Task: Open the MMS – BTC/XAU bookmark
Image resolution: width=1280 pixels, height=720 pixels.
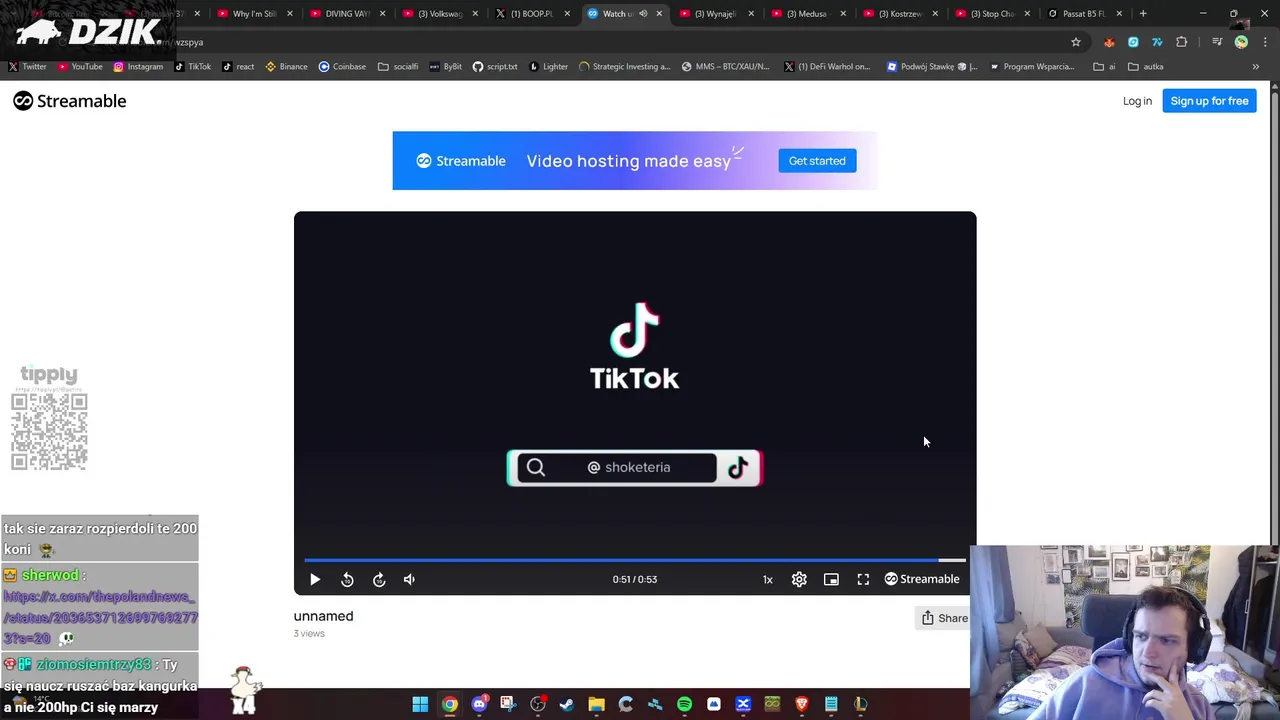Action: point(726,67)
